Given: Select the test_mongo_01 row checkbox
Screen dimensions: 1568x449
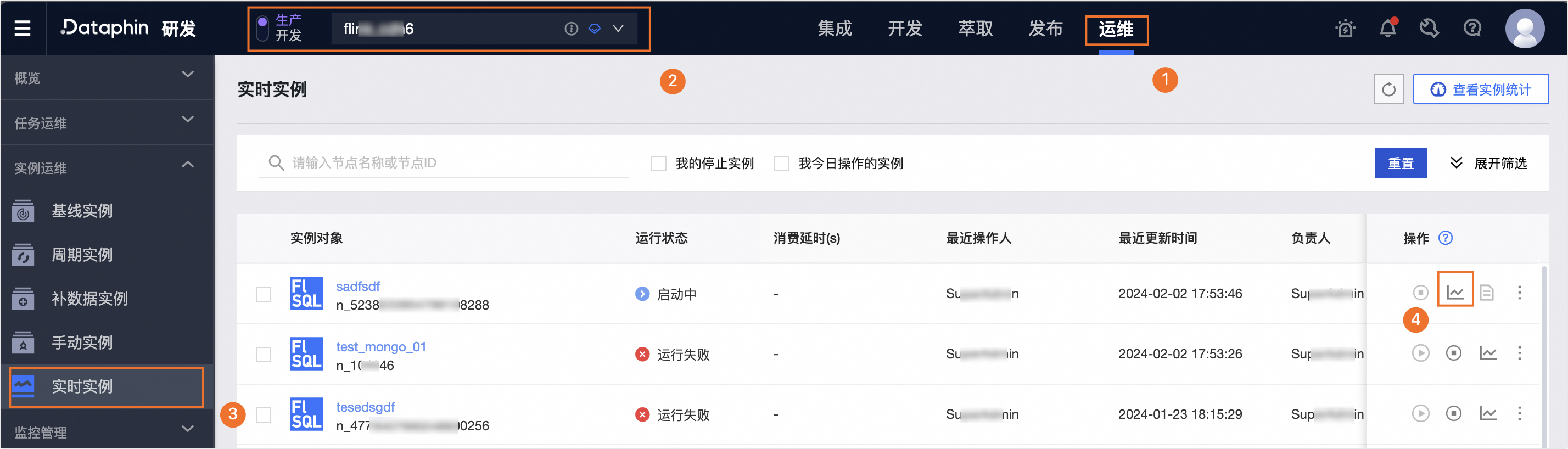Looking at the screenshot, I should pos(264,354).
